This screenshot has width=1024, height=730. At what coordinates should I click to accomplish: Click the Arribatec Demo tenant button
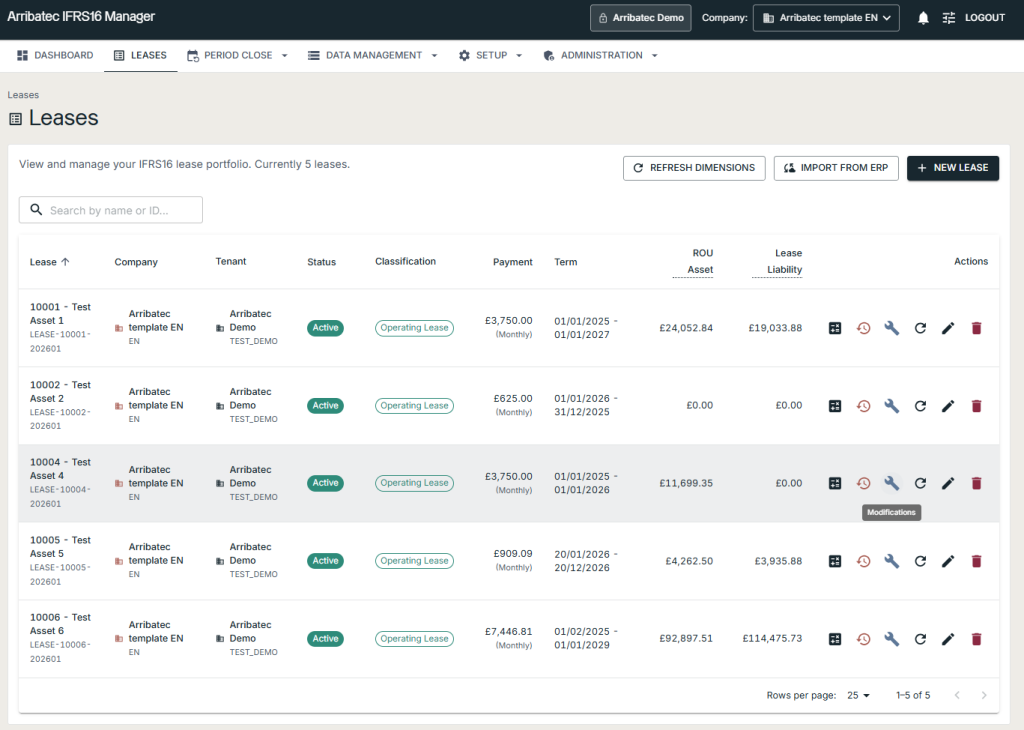click(x=641, y=18)
